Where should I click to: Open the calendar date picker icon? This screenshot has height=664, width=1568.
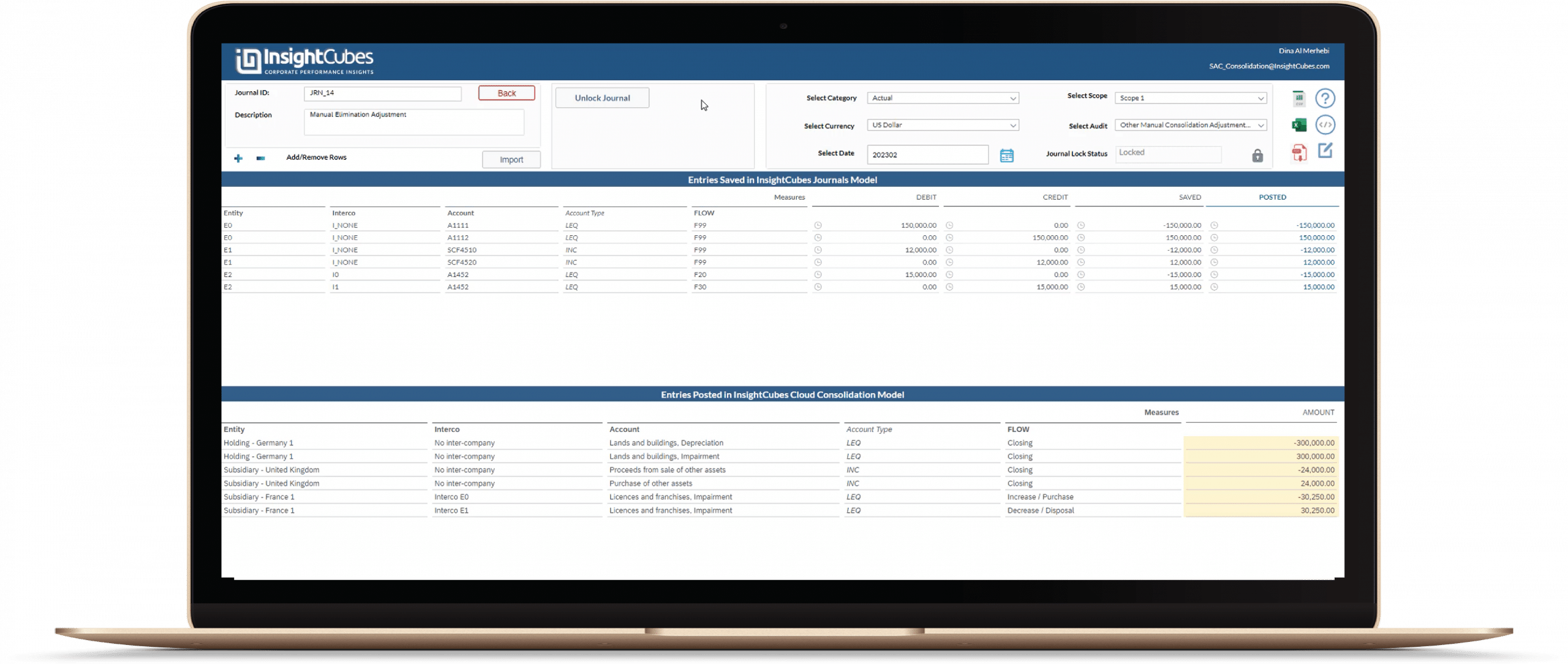[x=1006, y=156]
